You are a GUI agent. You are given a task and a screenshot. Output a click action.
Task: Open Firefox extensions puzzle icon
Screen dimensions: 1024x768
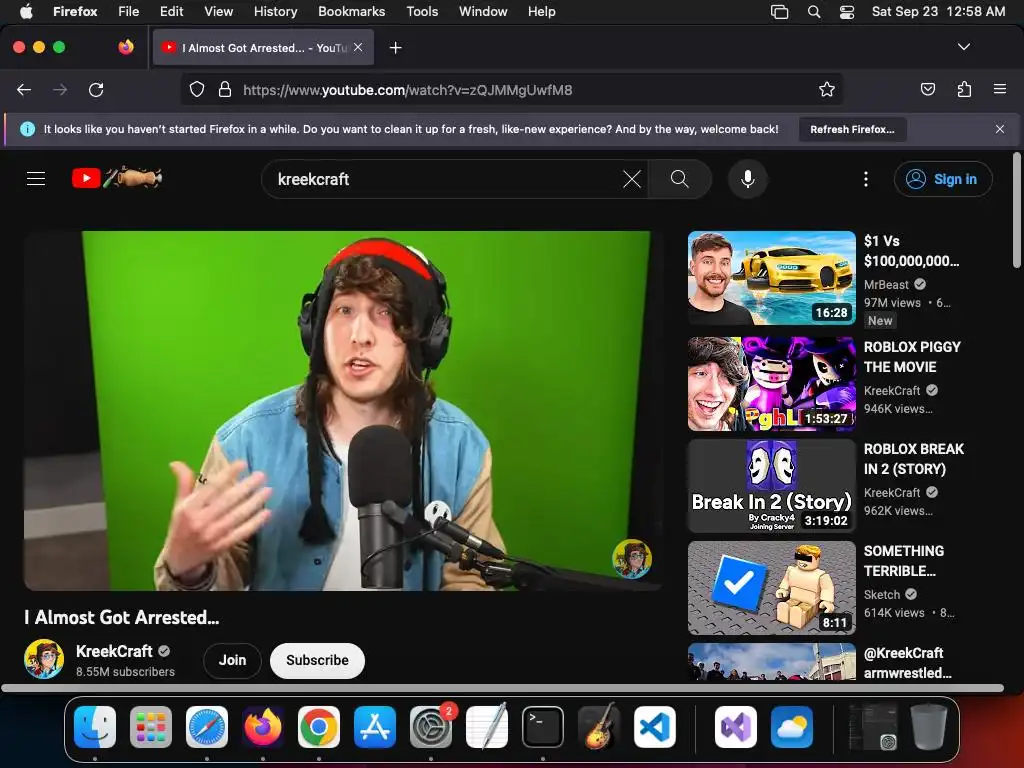[964, 89]
